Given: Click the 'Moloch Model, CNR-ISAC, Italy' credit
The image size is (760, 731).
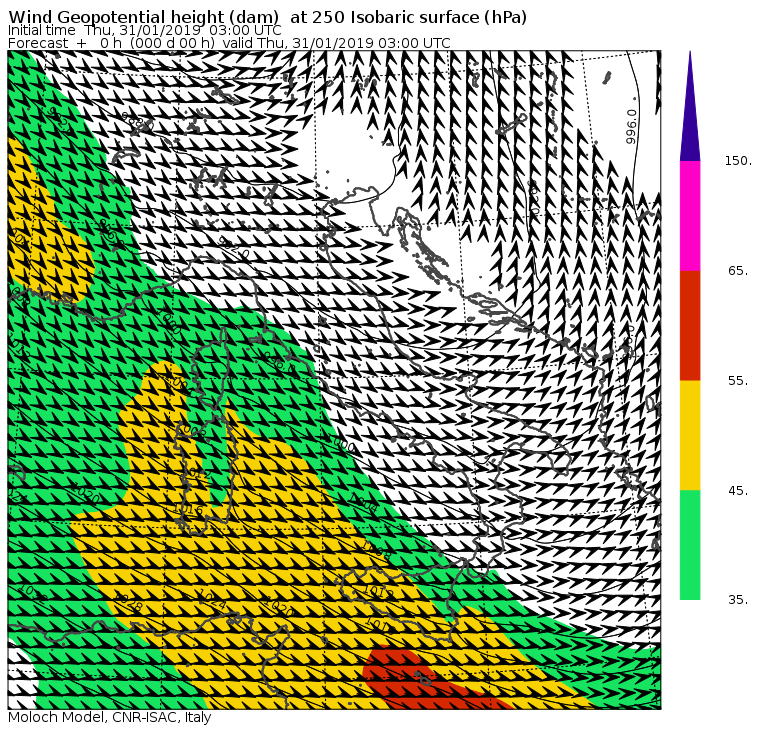Looking at the screenshot, I should [110, 717].
